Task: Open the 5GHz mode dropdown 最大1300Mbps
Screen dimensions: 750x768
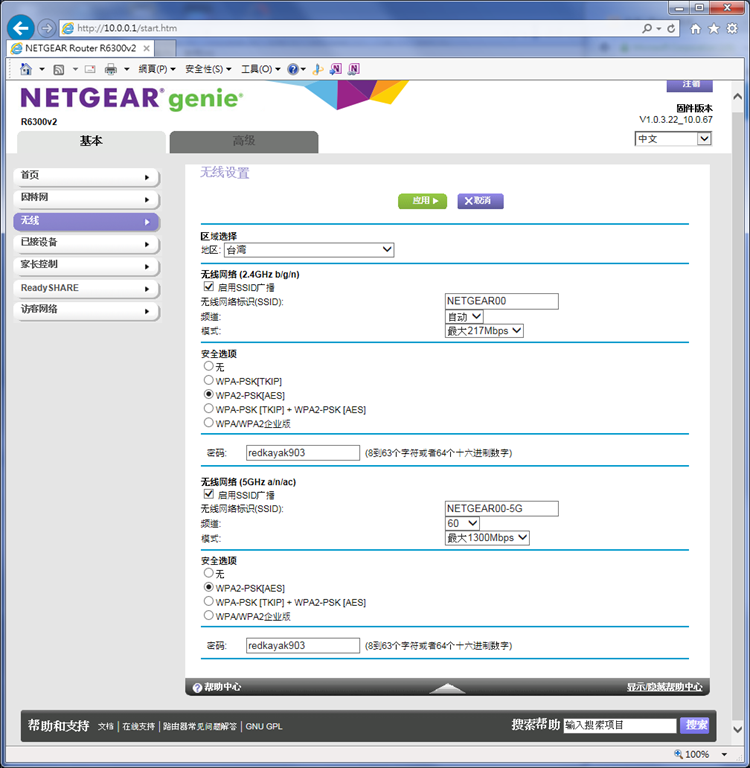Action: coord(487,538)
